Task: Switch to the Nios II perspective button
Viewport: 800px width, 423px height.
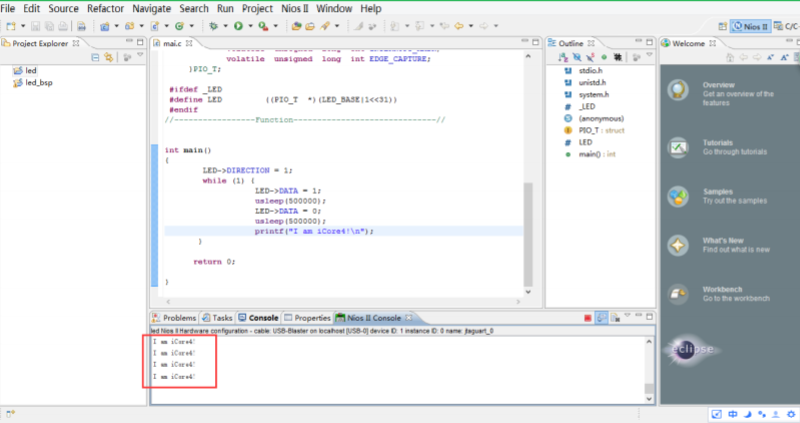Action: point(749,26)
